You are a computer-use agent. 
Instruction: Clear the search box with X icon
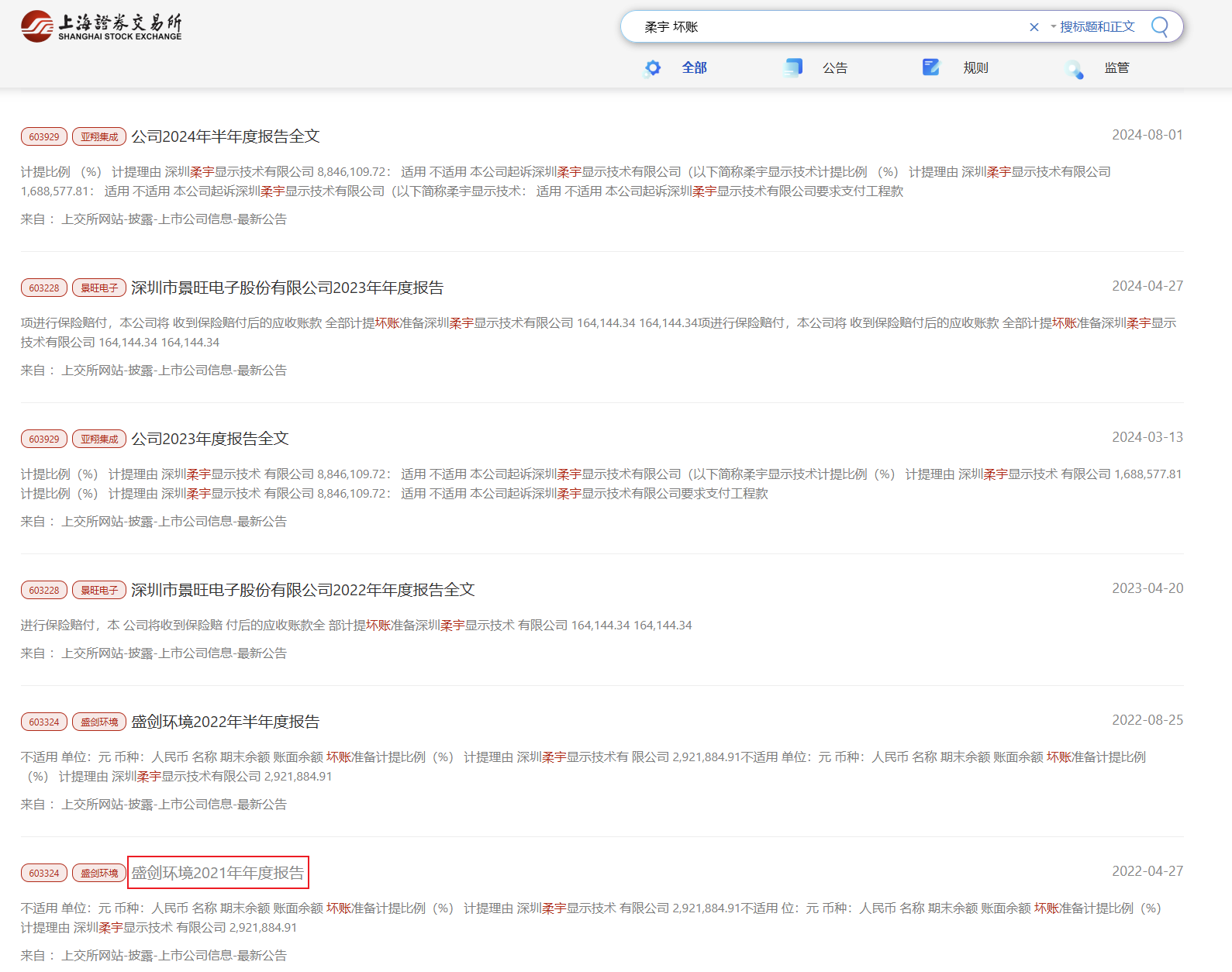tap(1034, 27)
